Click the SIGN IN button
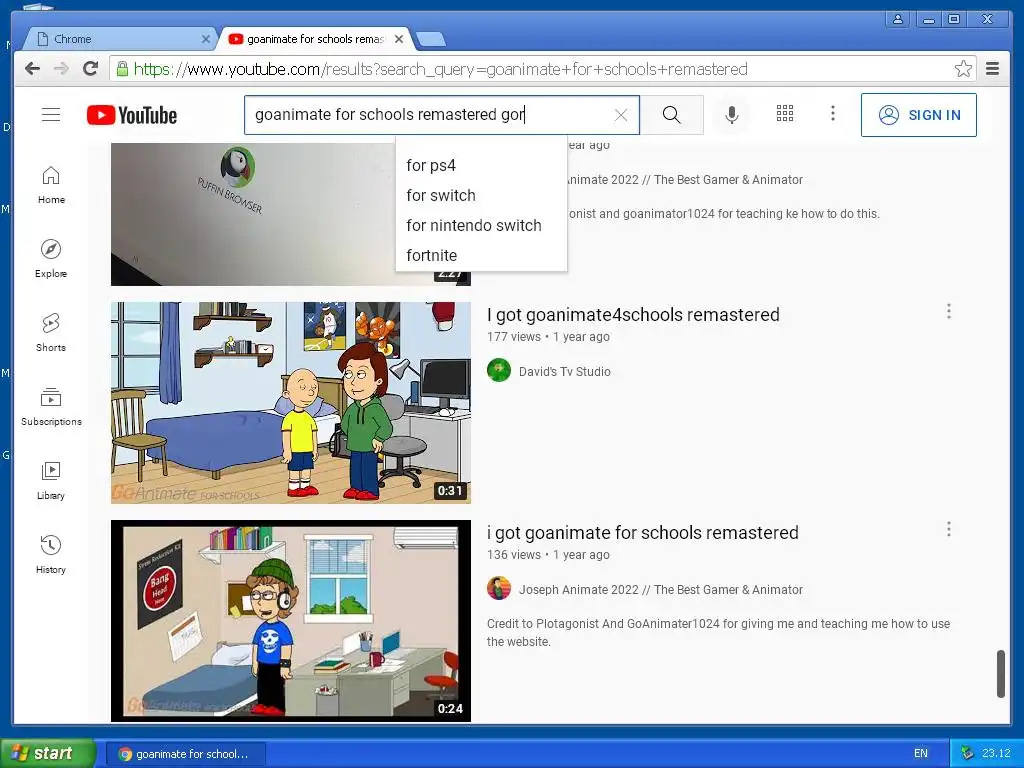The height and width of the screenshot is (768, 1024). click(919, 115)
